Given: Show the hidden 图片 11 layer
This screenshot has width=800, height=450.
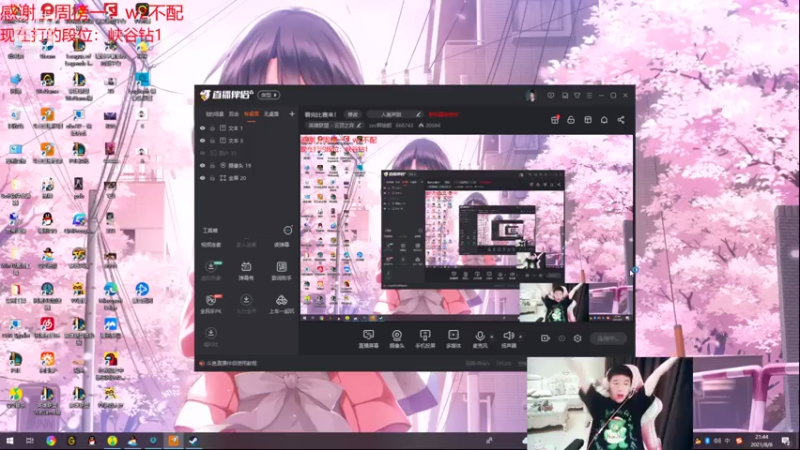Looking at the screenshot, I should pyautogui.click(x=203, y=153).
